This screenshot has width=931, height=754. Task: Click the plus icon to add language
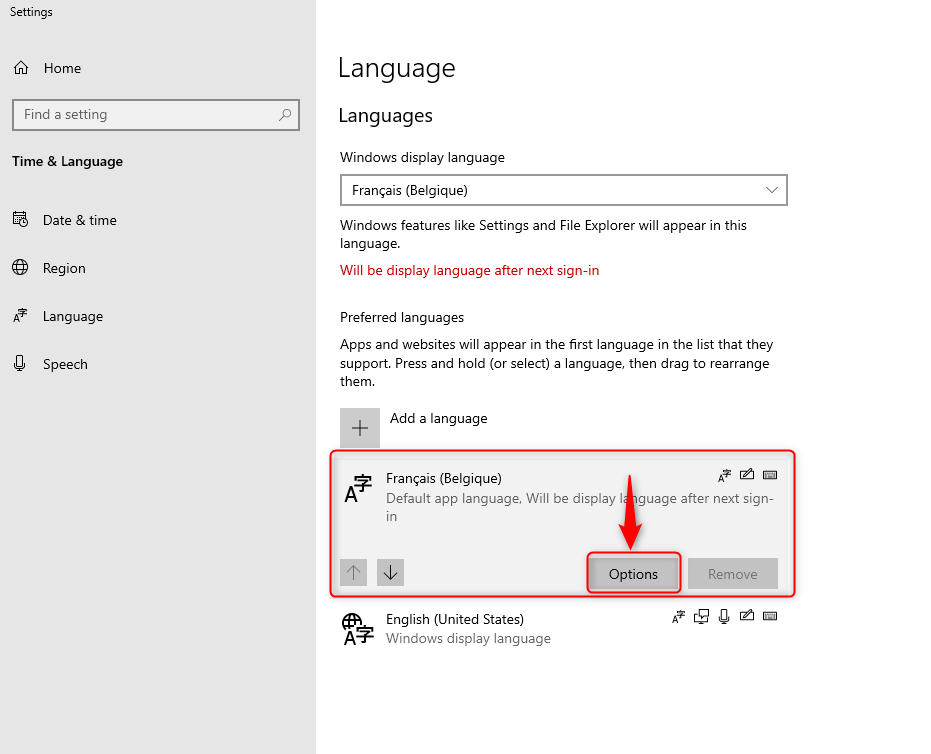(360, 427)
